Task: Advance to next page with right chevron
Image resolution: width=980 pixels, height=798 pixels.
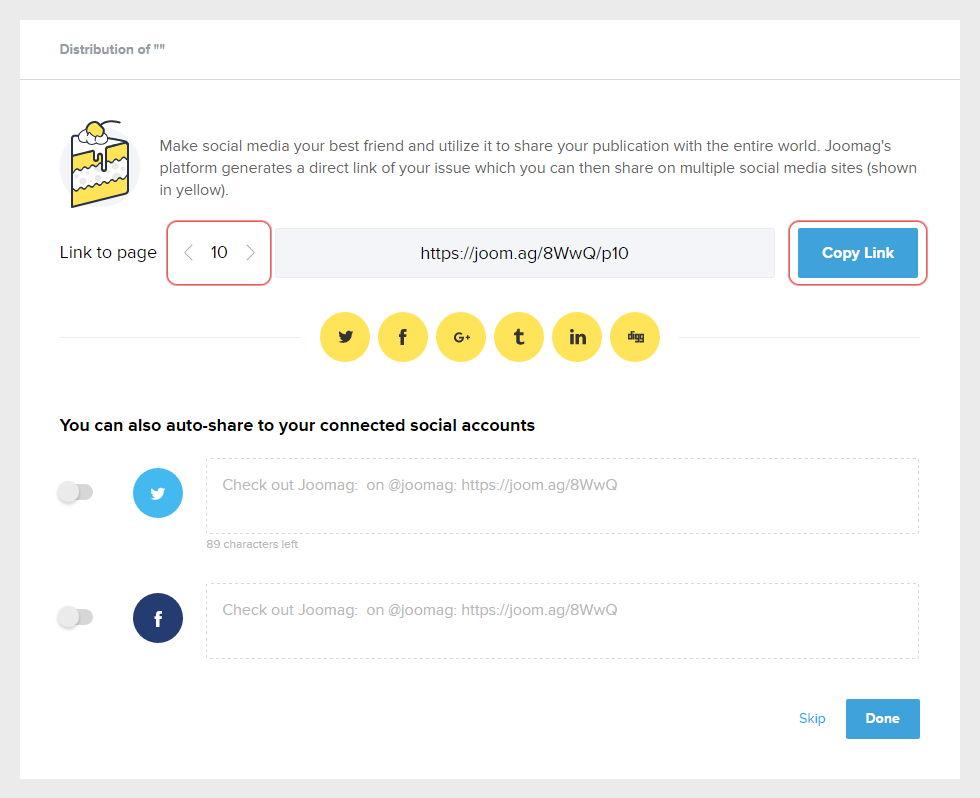Action: (250, 253)
